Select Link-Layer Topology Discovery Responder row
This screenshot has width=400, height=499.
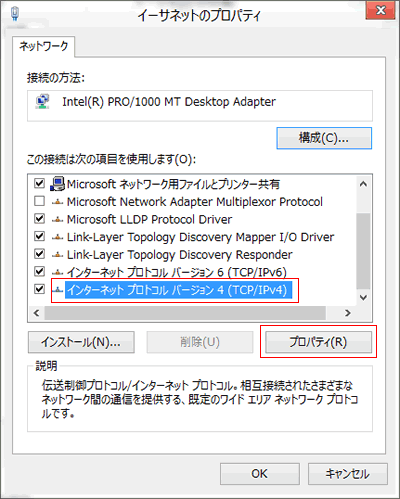(x=180, y=255)
